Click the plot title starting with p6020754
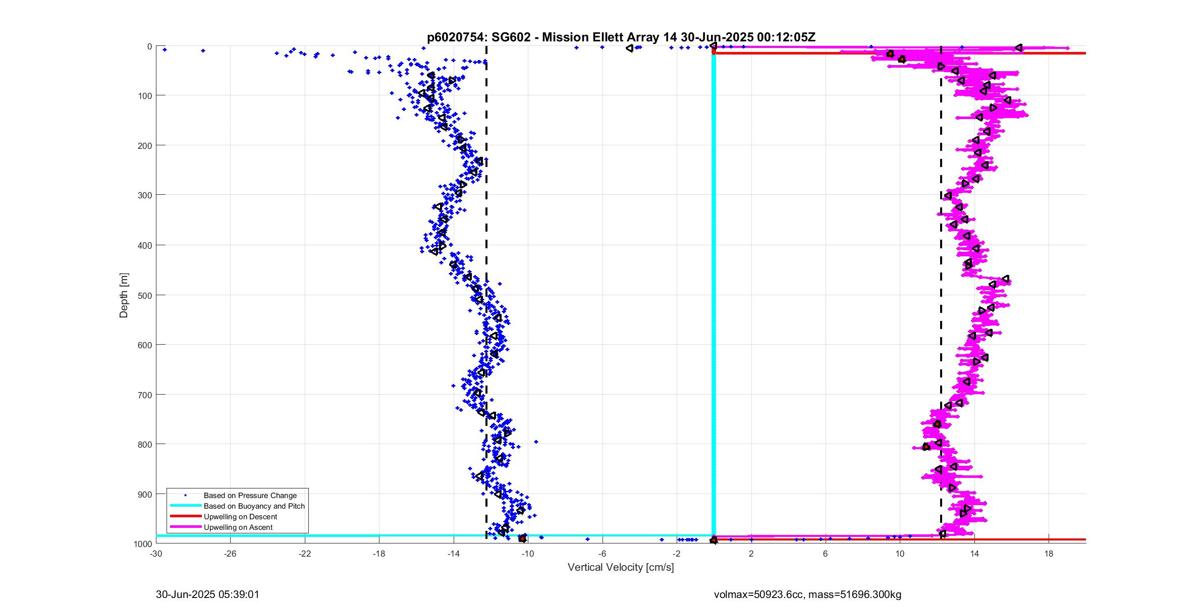 [621, 37]
